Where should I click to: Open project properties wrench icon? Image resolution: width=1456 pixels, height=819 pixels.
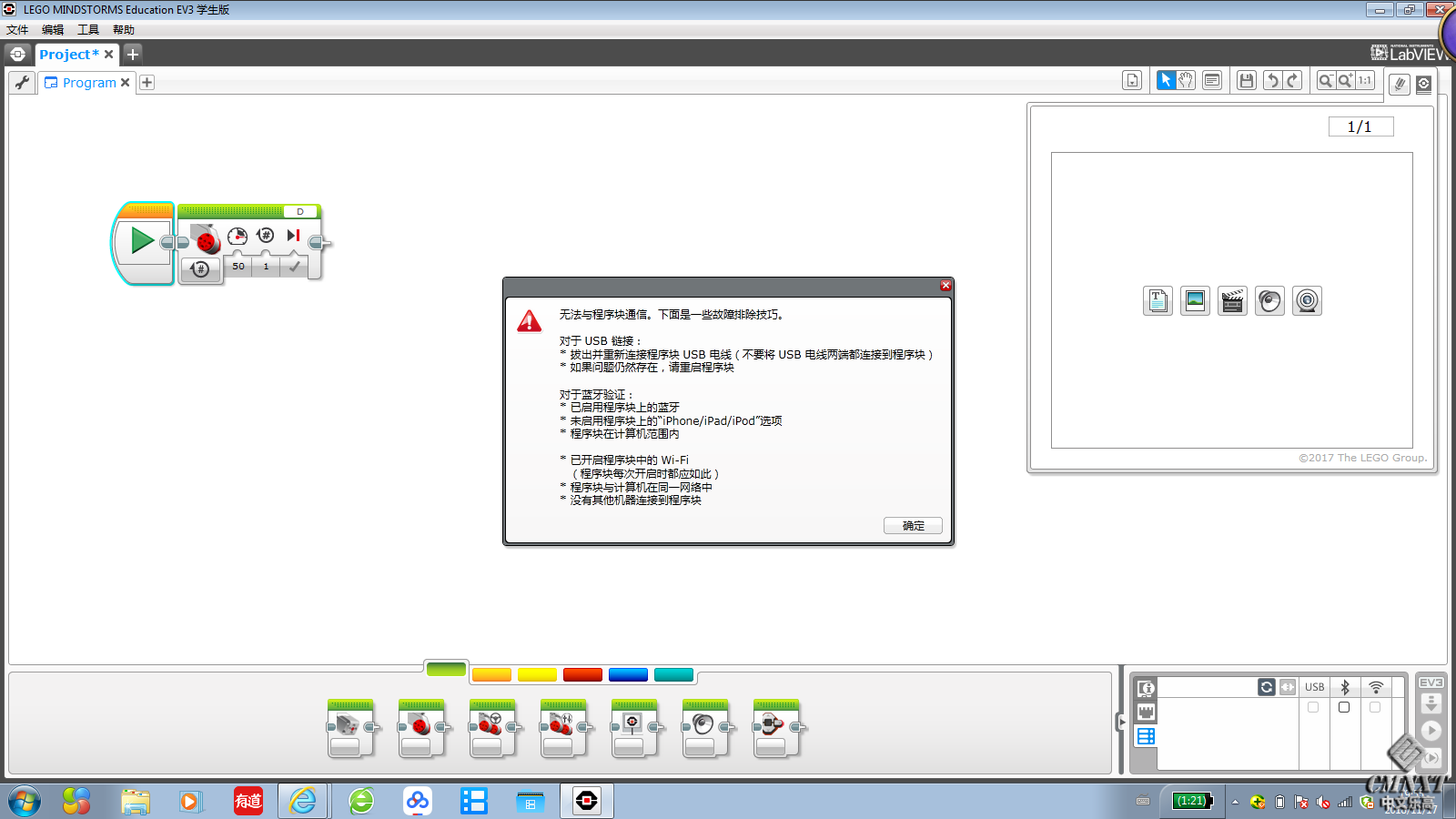22,83
